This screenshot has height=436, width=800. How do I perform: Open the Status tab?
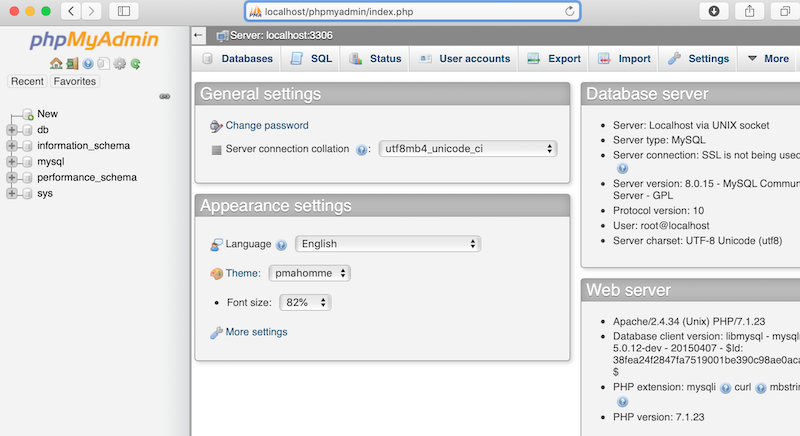pyautogui.click(x=375, y=59)
